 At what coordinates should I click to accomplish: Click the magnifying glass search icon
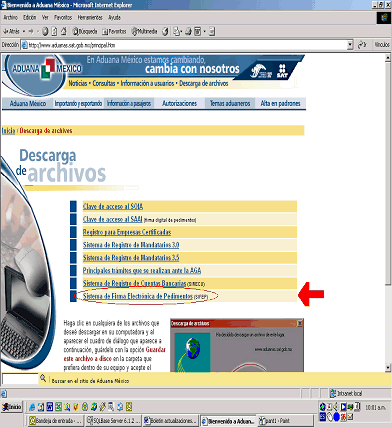[x=43, y=378]
